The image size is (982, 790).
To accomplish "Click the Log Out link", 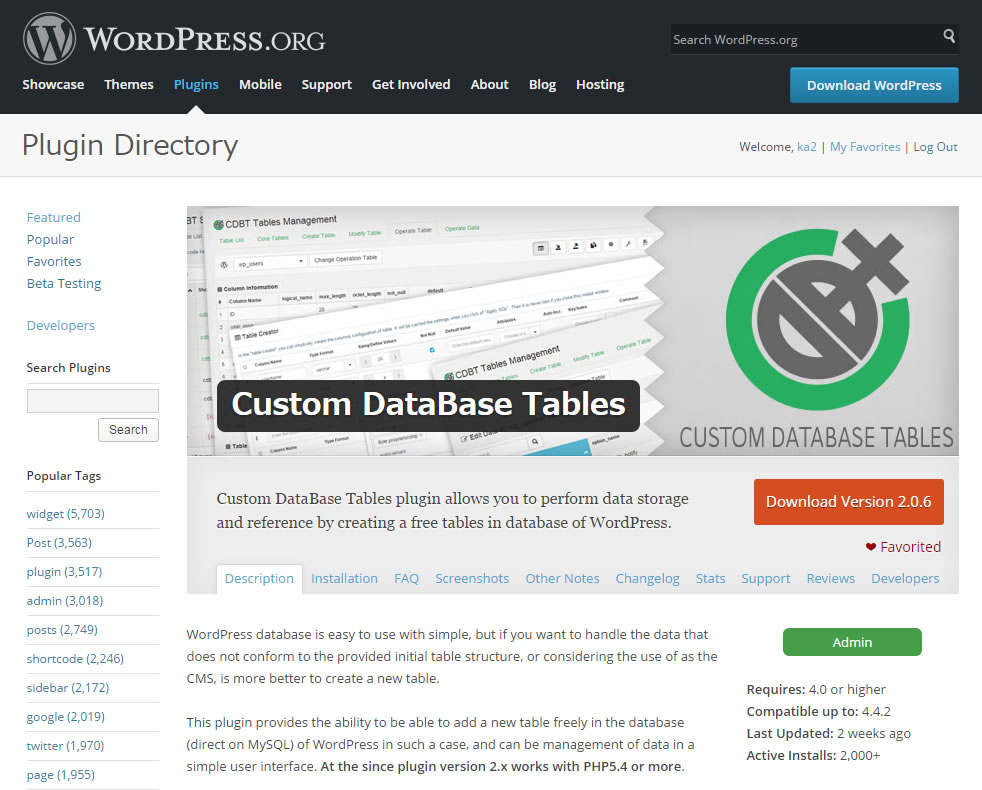I will click(x=934, y=146).
